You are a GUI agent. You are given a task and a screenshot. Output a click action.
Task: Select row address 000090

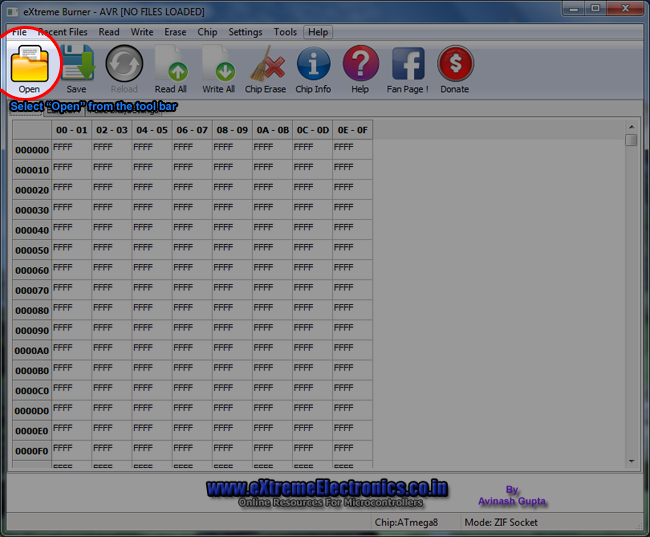(x=32, y=331)
